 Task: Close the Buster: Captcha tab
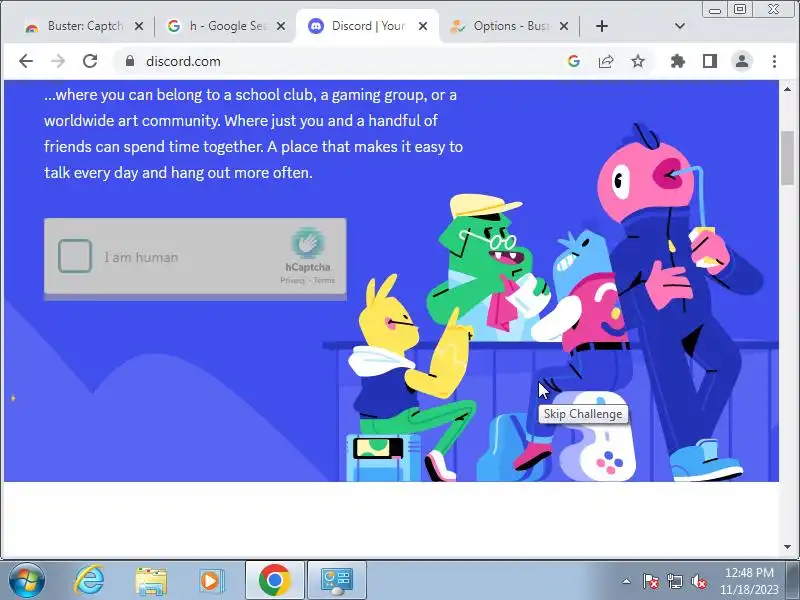pyautogui.click(x=139, y=26)
